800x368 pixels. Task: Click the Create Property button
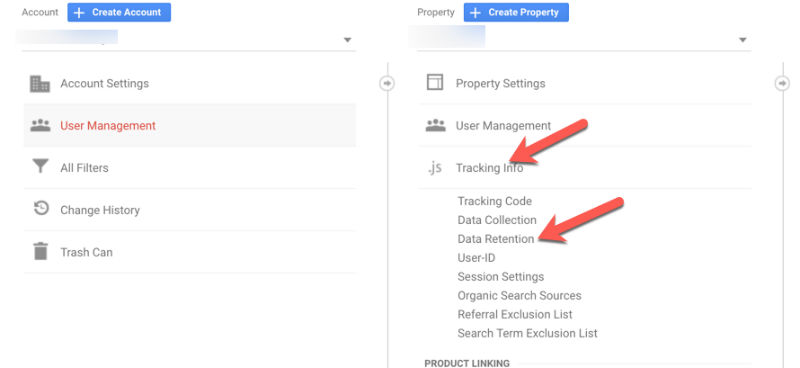[516, 12]
